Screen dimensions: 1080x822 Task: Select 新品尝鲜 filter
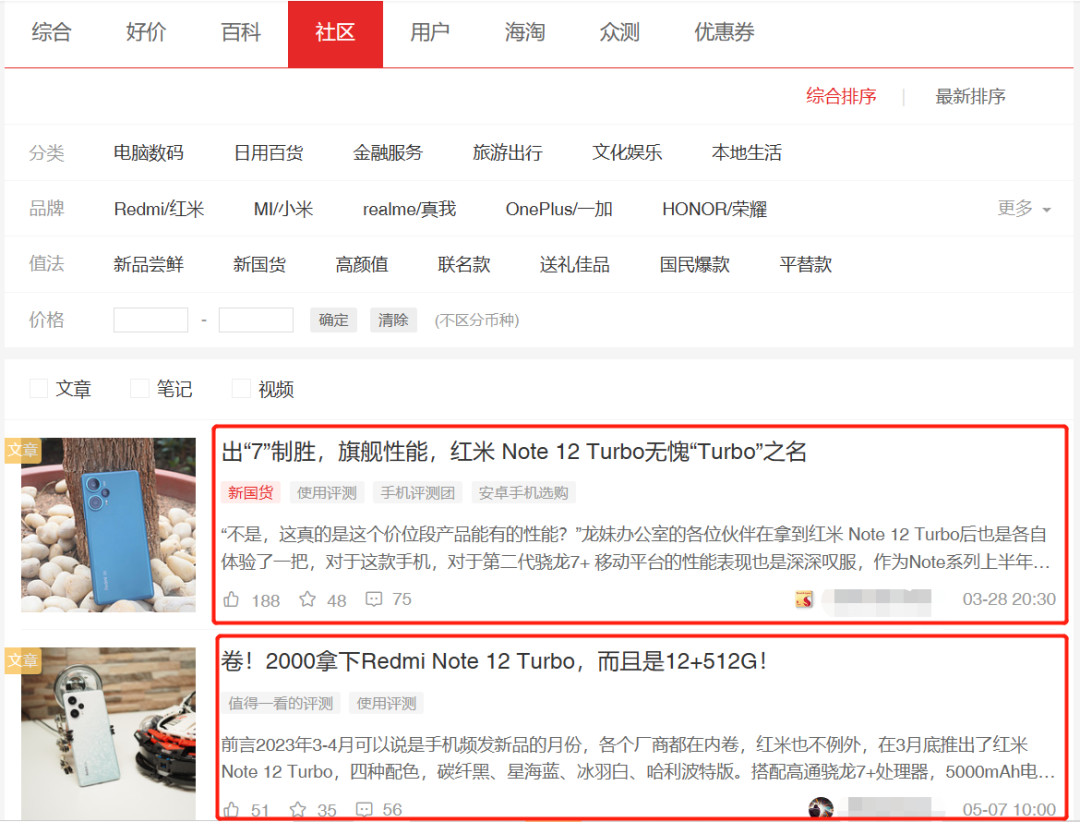coord(148,265)
